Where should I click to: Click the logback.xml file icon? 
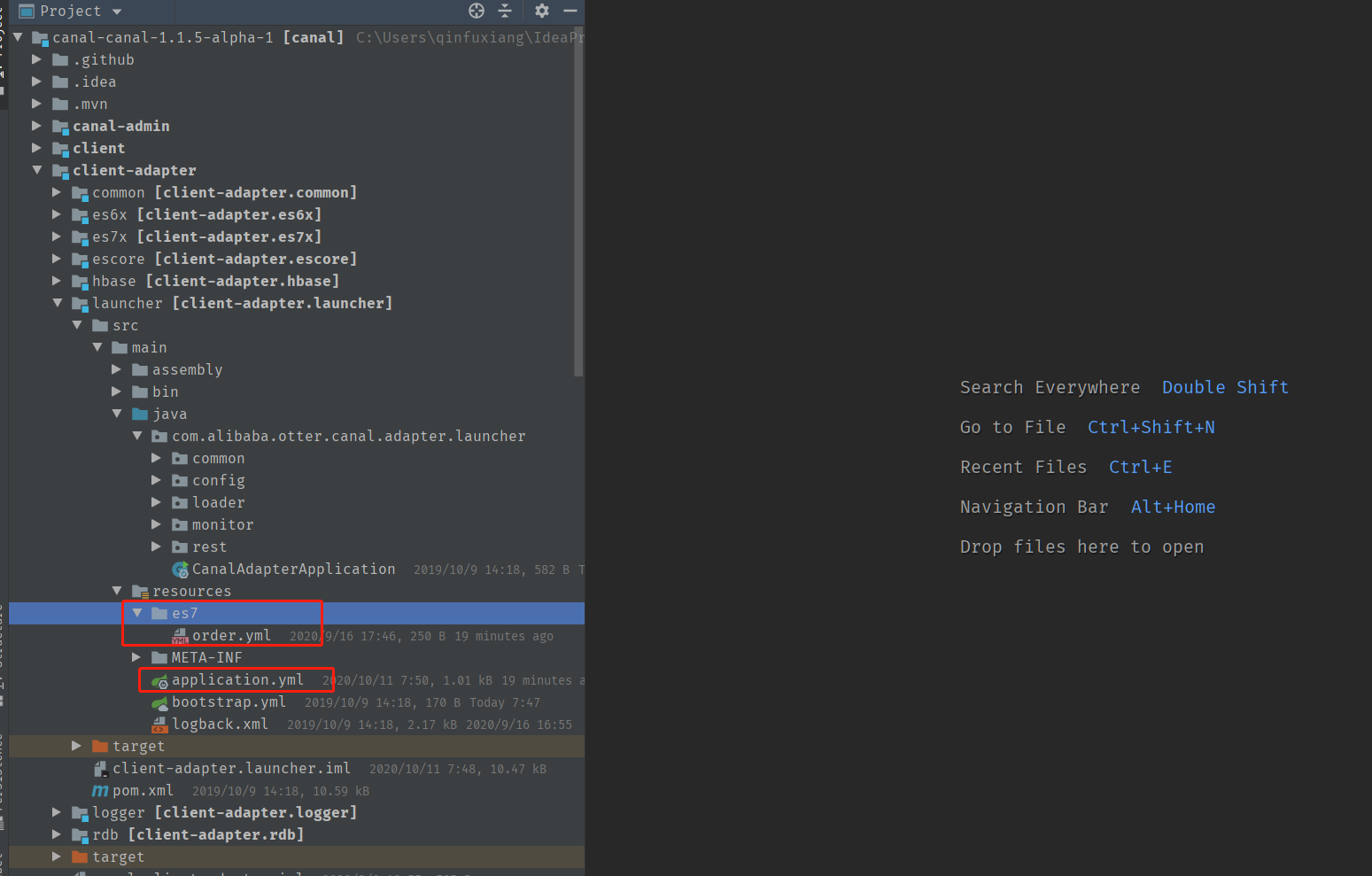tap(159, 725)
